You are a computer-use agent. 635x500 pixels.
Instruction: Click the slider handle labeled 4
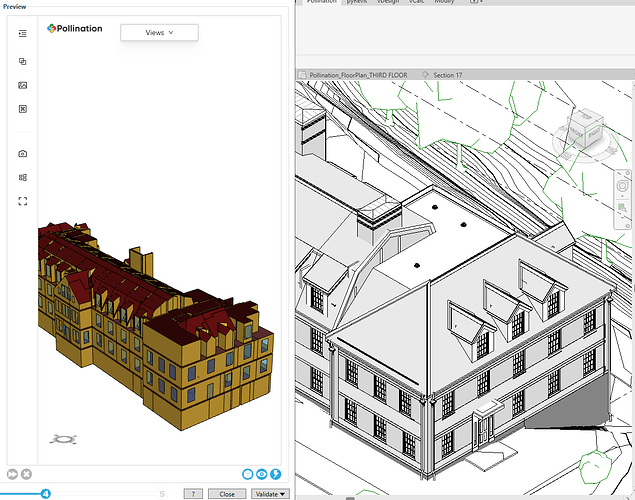click(x=45, y=493)
